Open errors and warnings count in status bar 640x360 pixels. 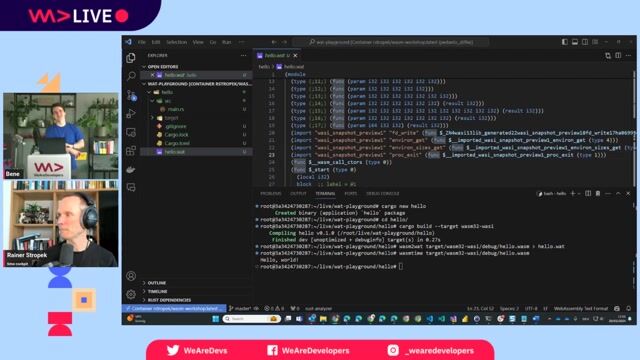coord(274,309)
